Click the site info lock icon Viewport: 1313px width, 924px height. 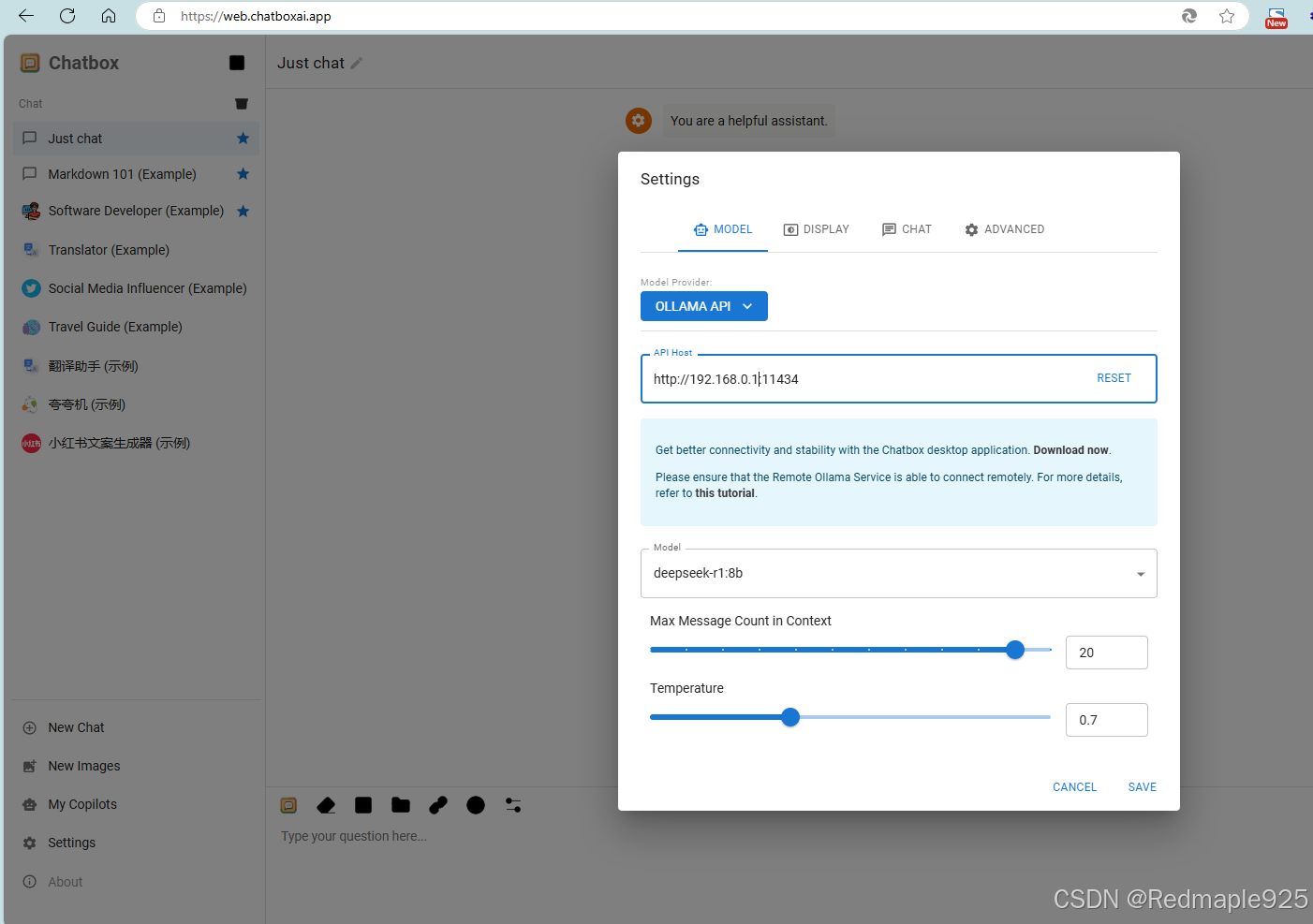tap(159, 16)
